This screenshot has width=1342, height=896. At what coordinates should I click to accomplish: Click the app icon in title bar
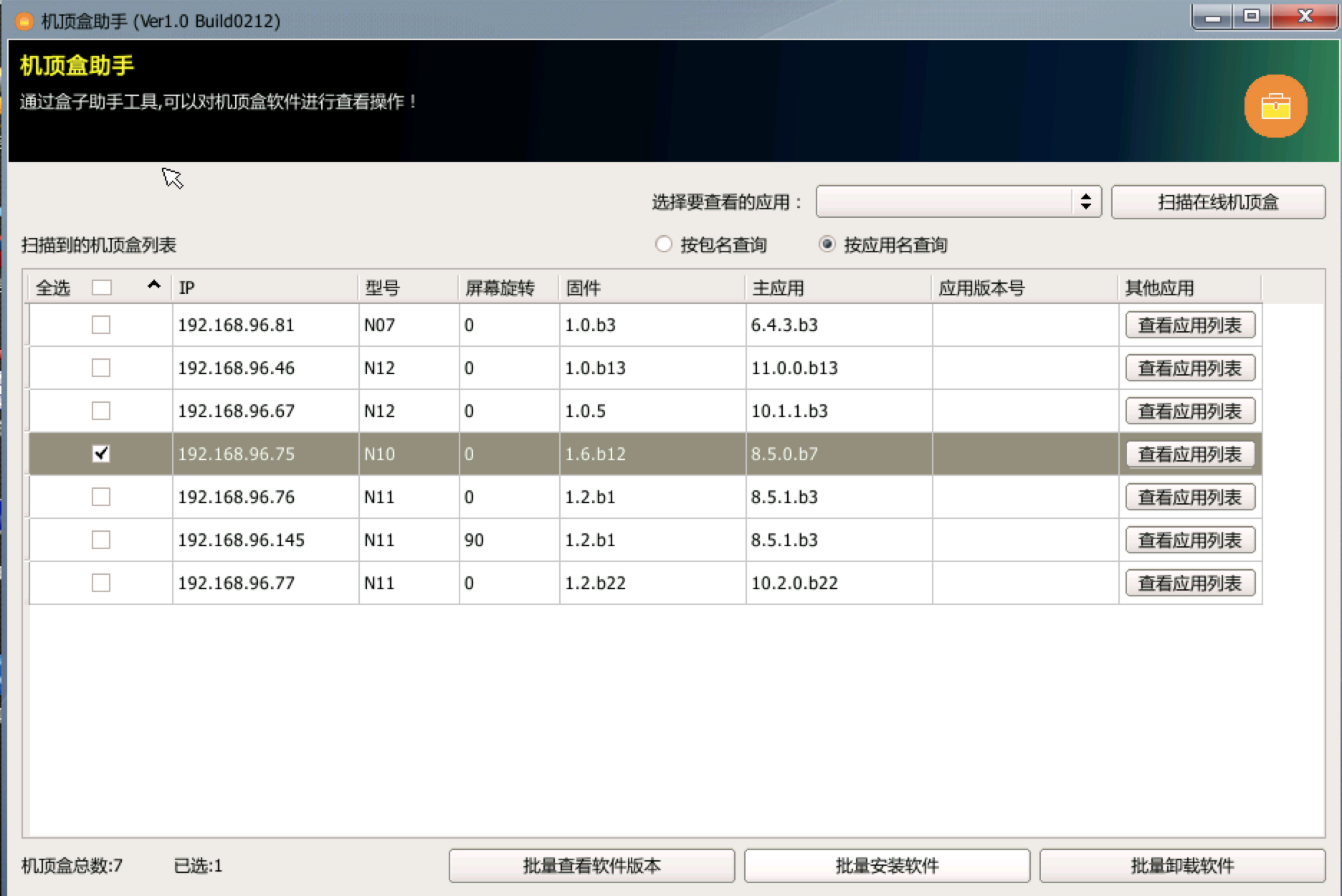pyautogui.click(x=24, y=21)
